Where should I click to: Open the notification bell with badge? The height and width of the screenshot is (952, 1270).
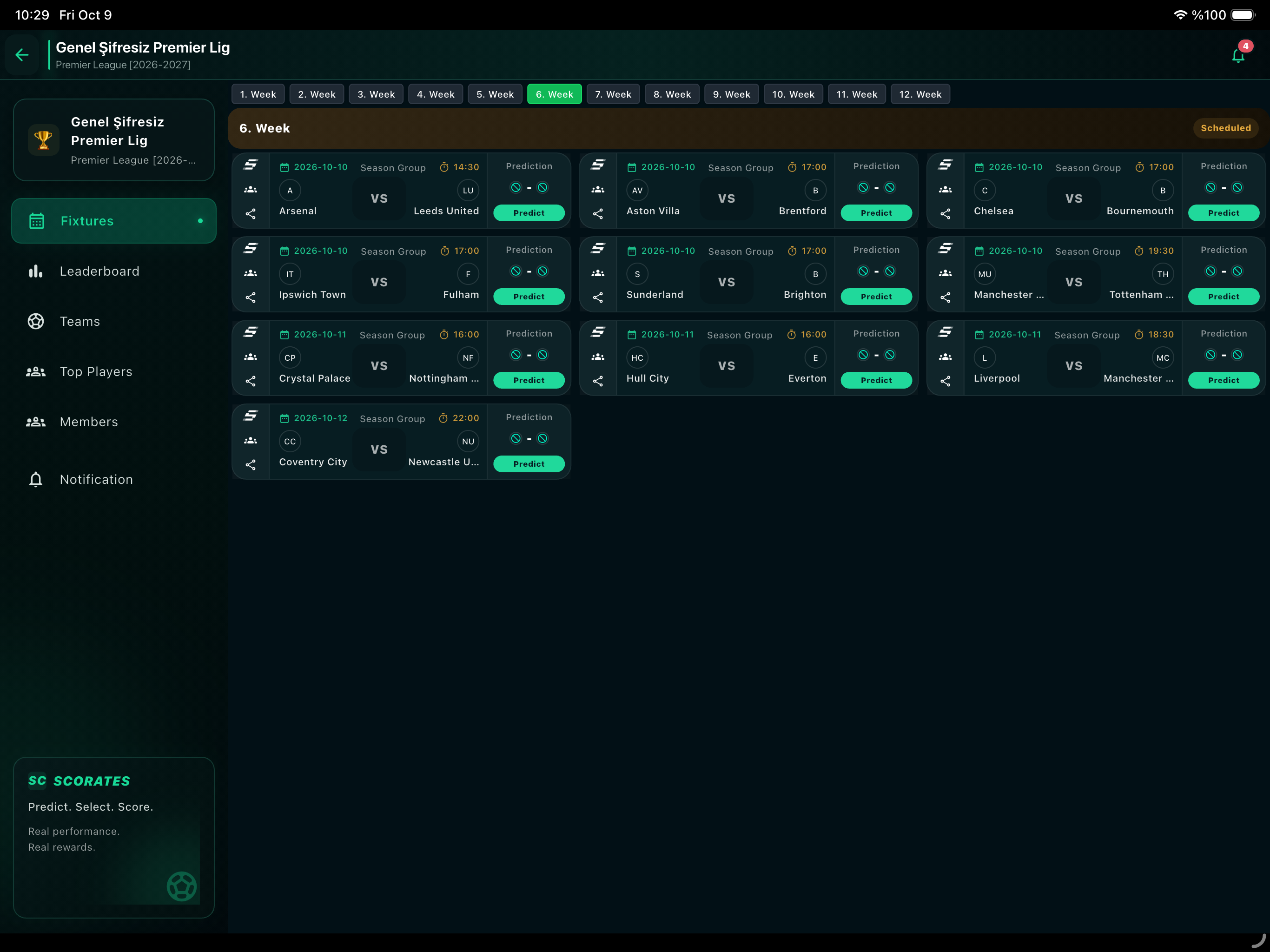pos(1238,55)
